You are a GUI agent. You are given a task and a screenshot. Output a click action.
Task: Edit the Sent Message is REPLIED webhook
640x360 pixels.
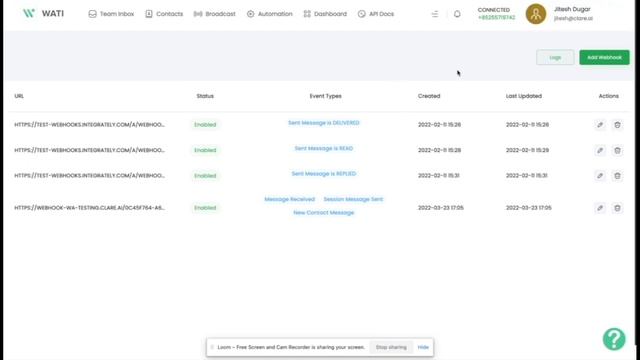click(x=600, y=176)
